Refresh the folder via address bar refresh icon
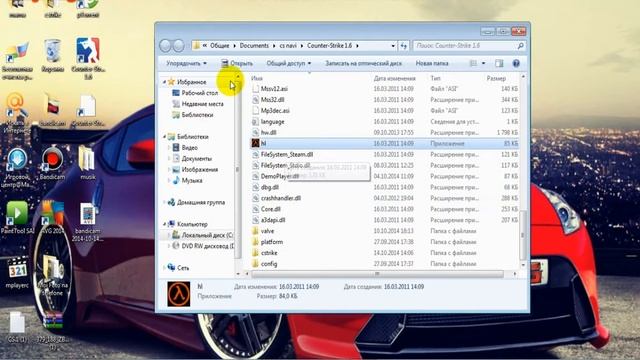640x360 pixels. coord(404,46)
